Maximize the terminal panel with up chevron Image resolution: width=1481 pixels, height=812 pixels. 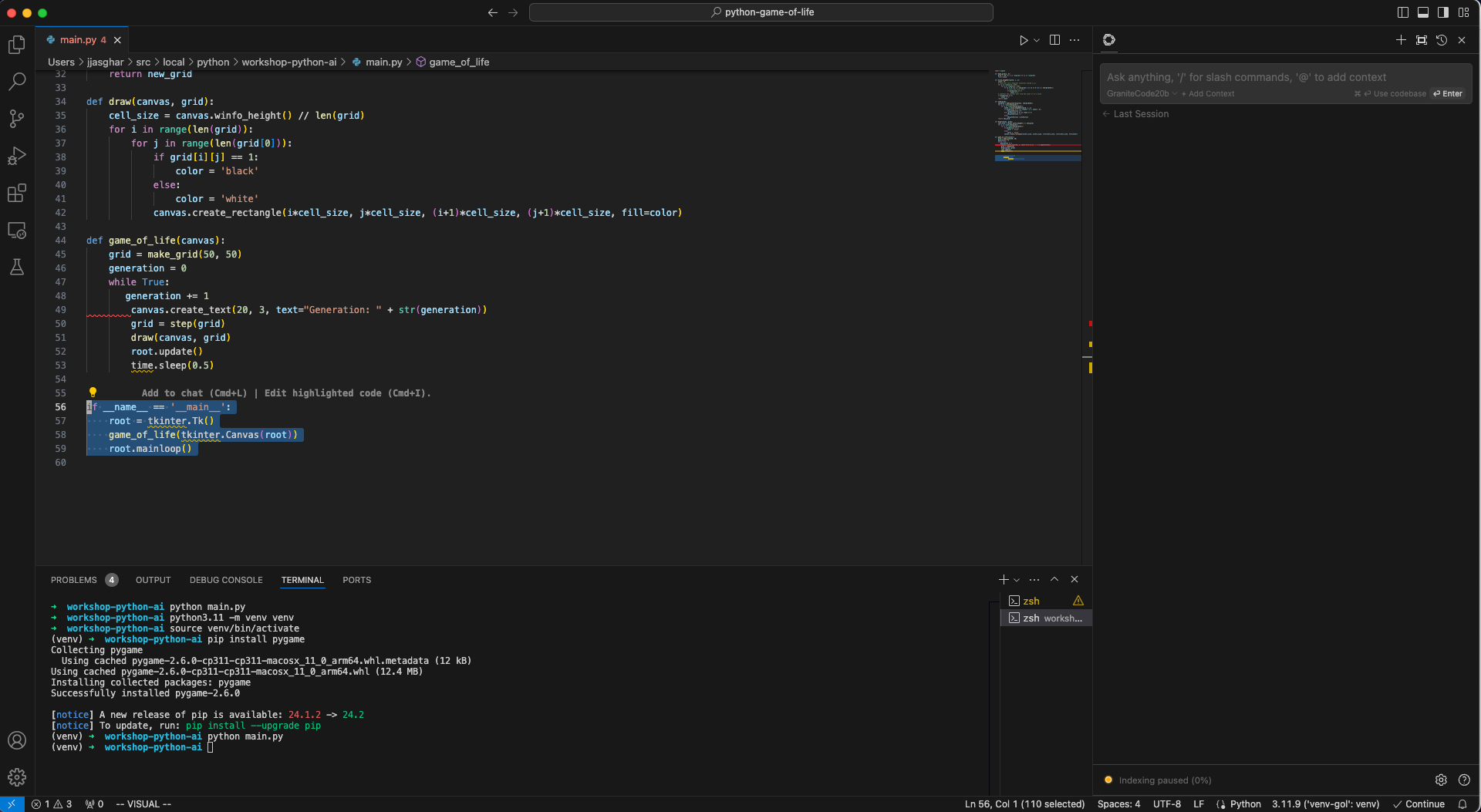coord(1054,579)
